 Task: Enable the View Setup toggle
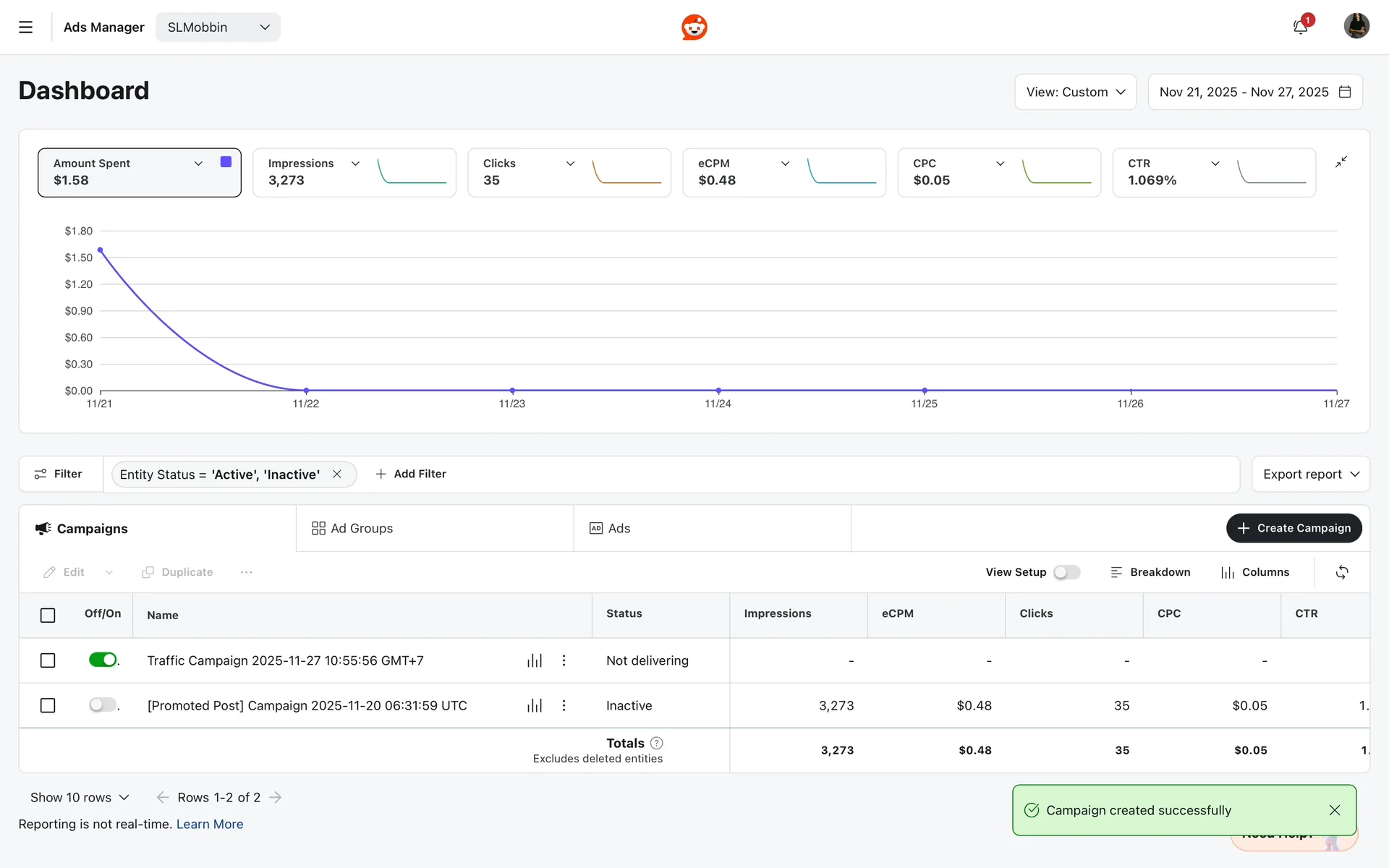[1066, 572]
